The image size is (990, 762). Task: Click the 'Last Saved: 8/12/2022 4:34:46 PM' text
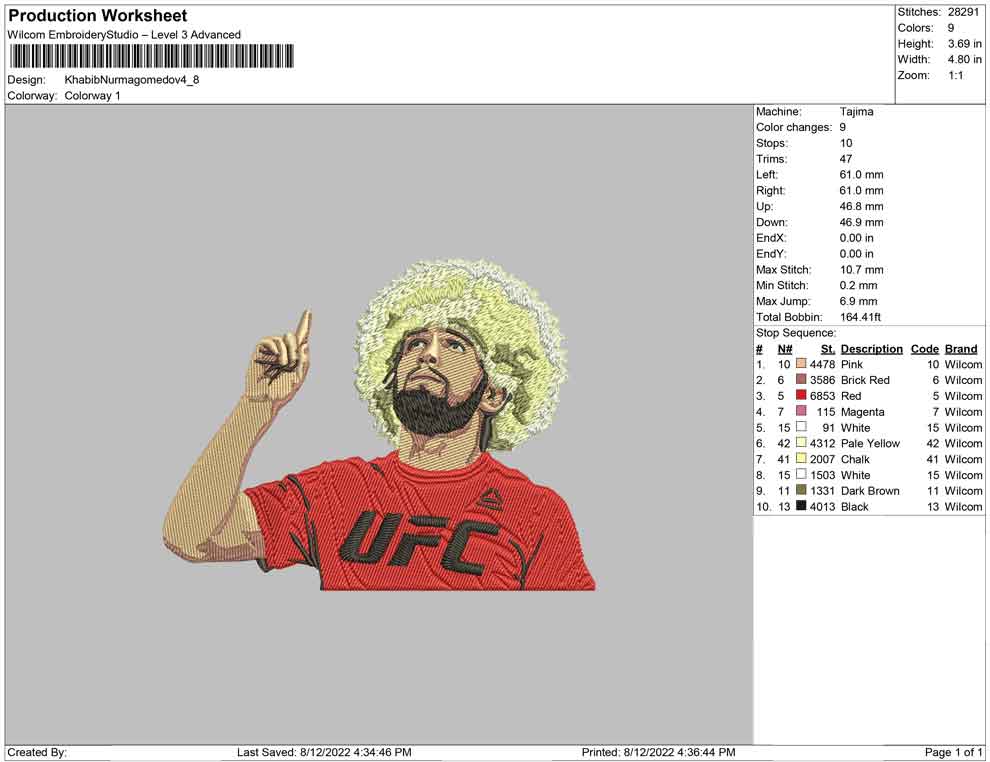coord(324,752)
